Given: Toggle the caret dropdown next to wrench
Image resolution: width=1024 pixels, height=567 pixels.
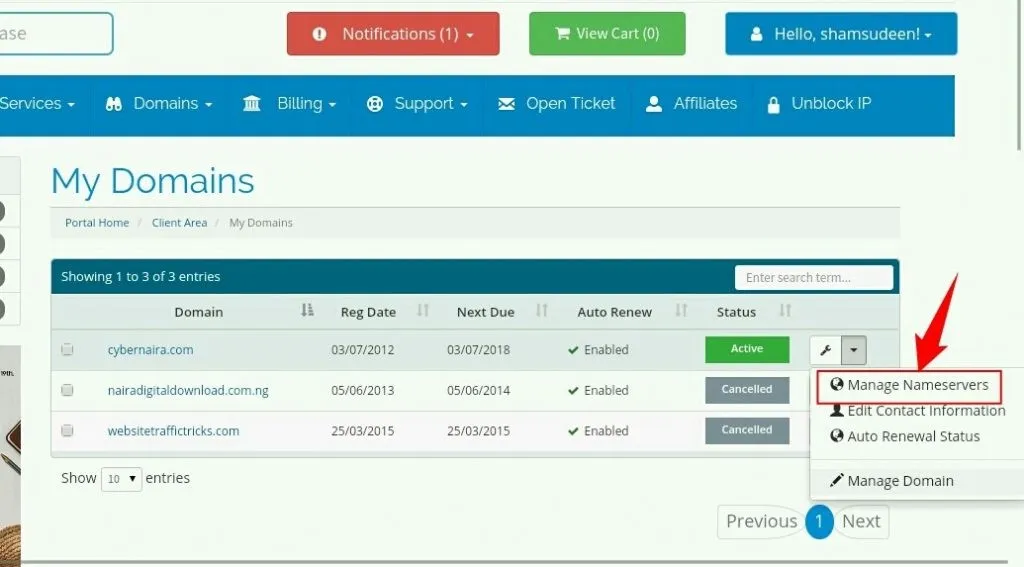Looking at the screenshot, I should tap(854, 350).
